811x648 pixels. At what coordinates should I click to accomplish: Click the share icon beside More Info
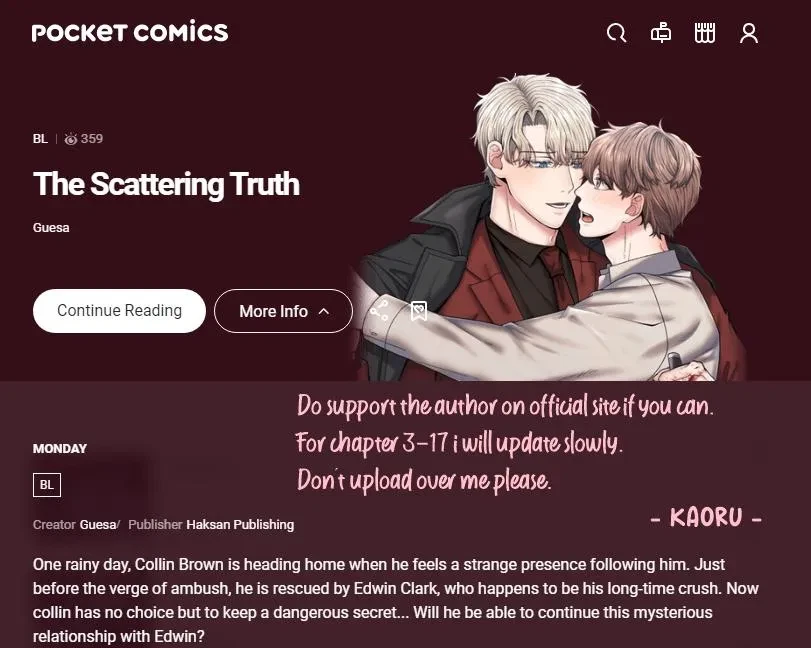(379, 310)
